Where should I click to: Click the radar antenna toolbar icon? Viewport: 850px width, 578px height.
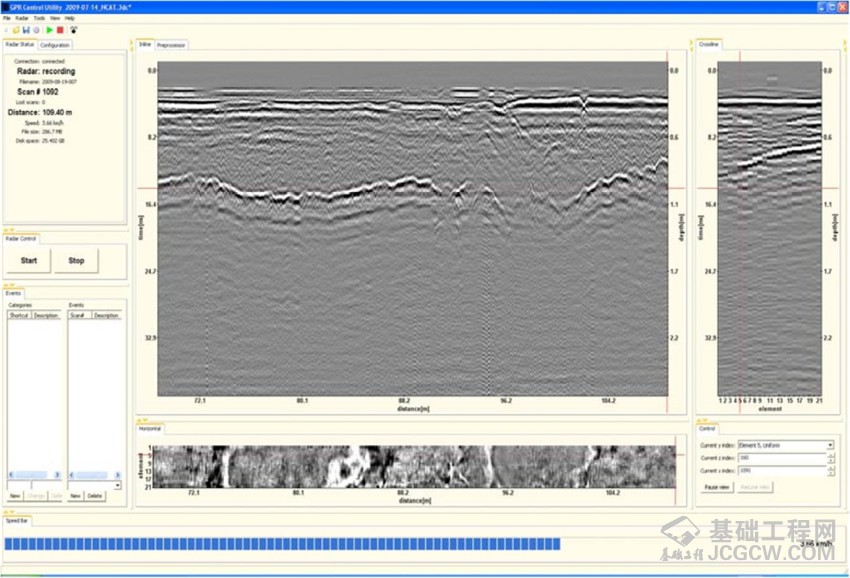pyautogui.click(x=74, y=30)
